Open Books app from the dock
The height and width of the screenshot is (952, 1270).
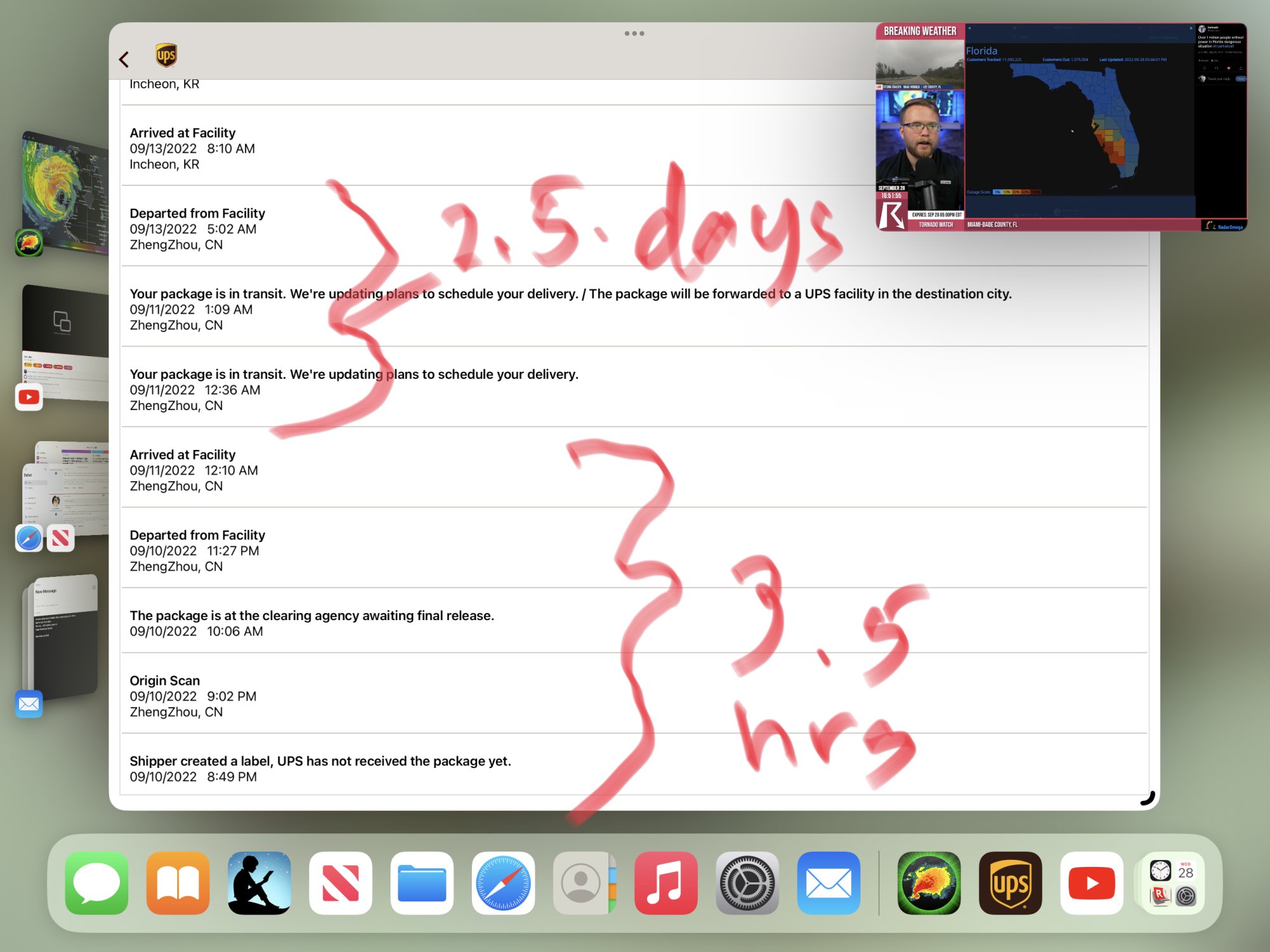(x=178, y=883)
